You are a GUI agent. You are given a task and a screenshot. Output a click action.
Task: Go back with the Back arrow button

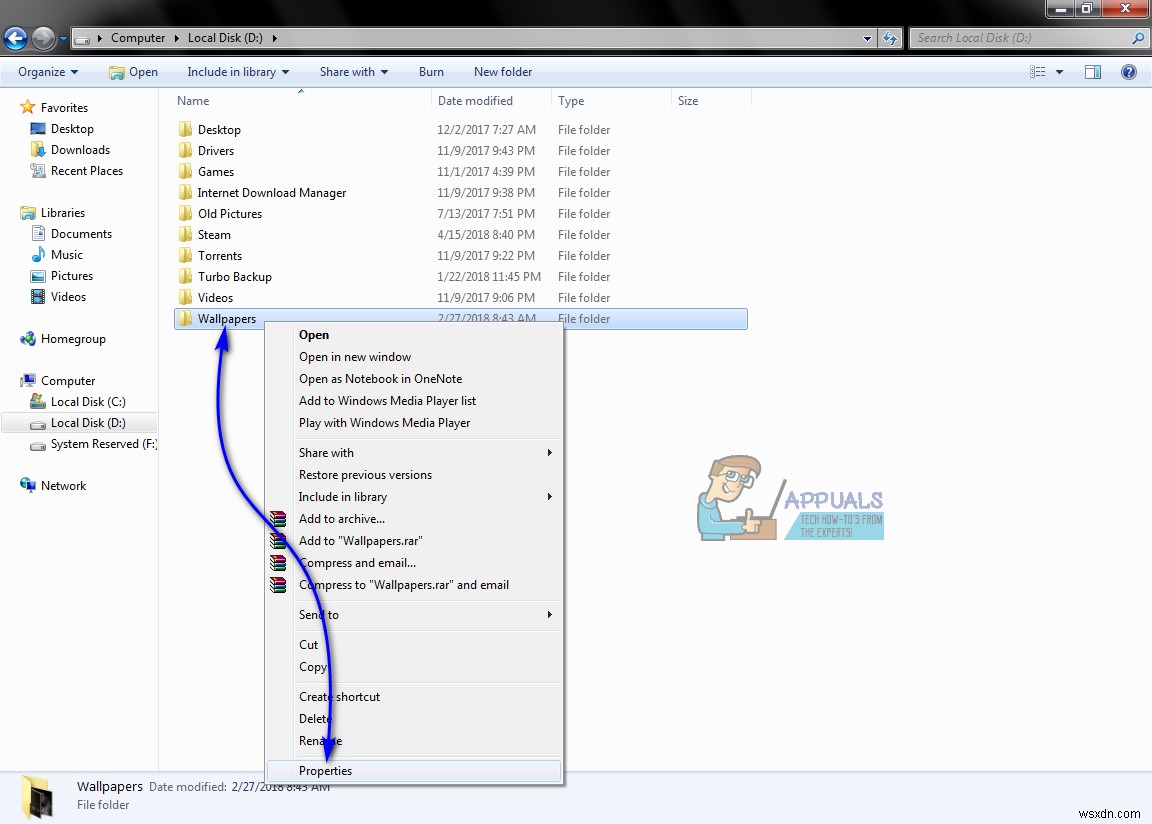(15, 38)
